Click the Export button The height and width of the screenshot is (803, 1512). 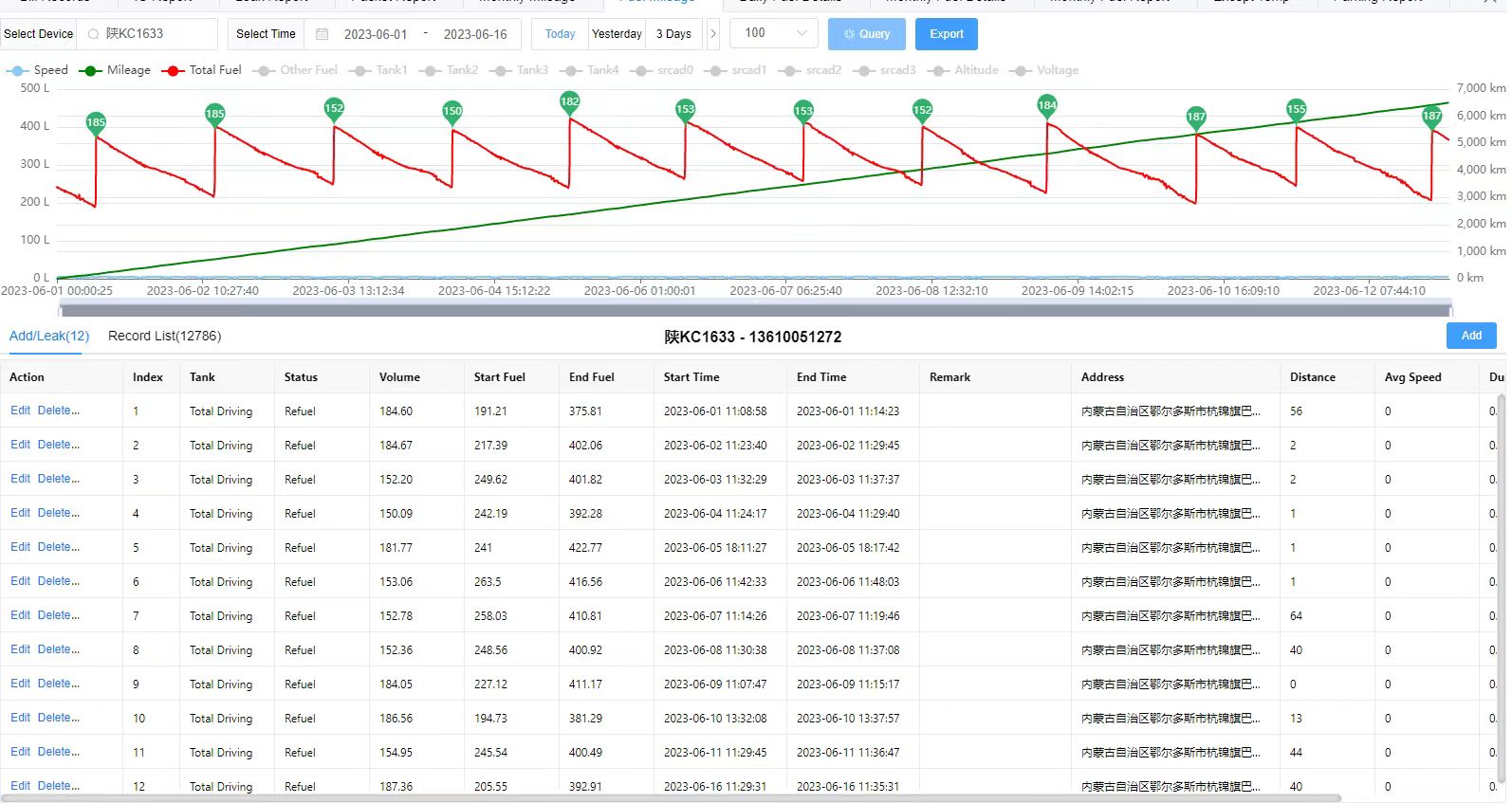pos(946,34)
